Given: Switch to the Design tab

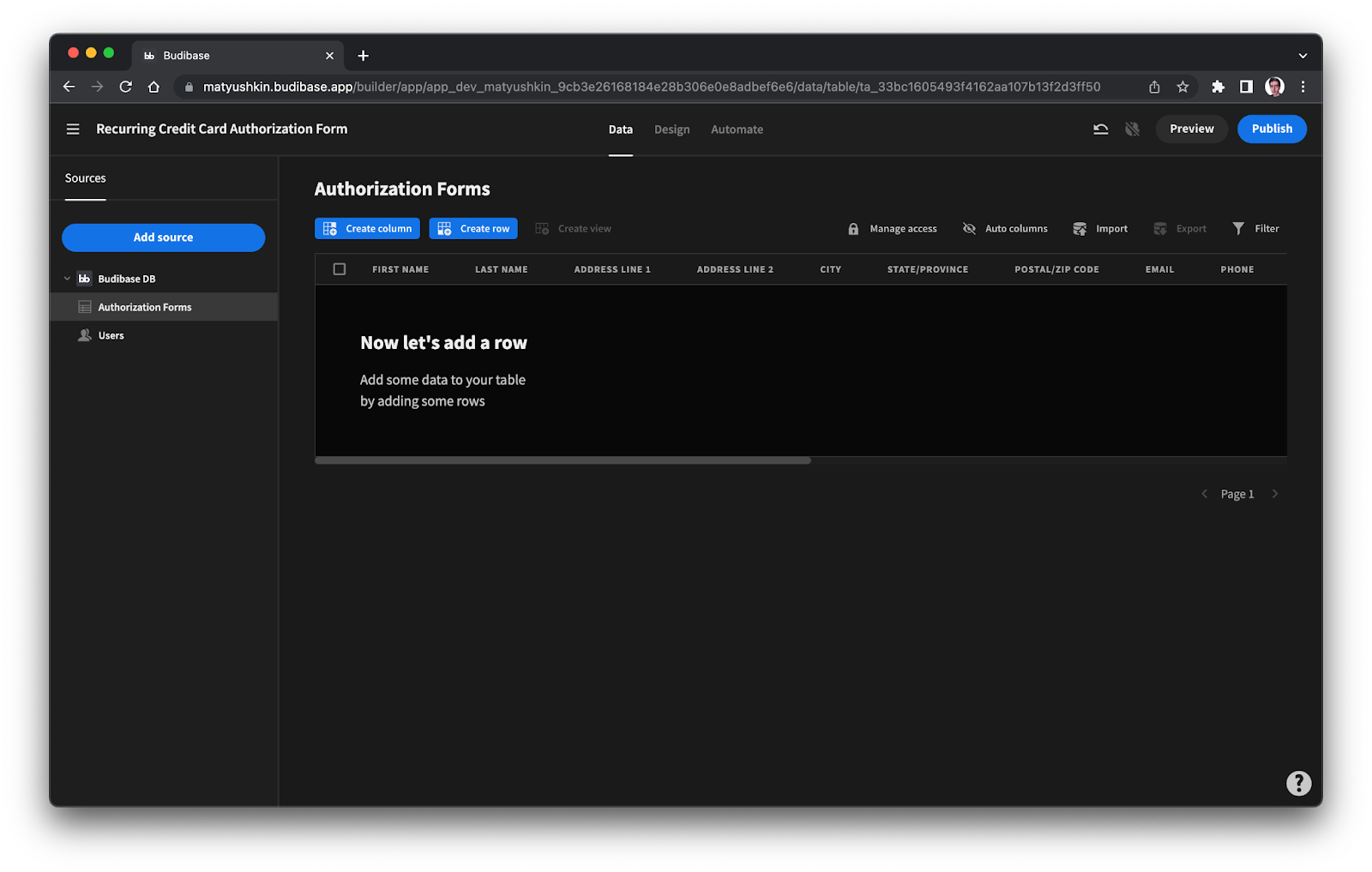Looking at the screenshot, I should [671, 129].
